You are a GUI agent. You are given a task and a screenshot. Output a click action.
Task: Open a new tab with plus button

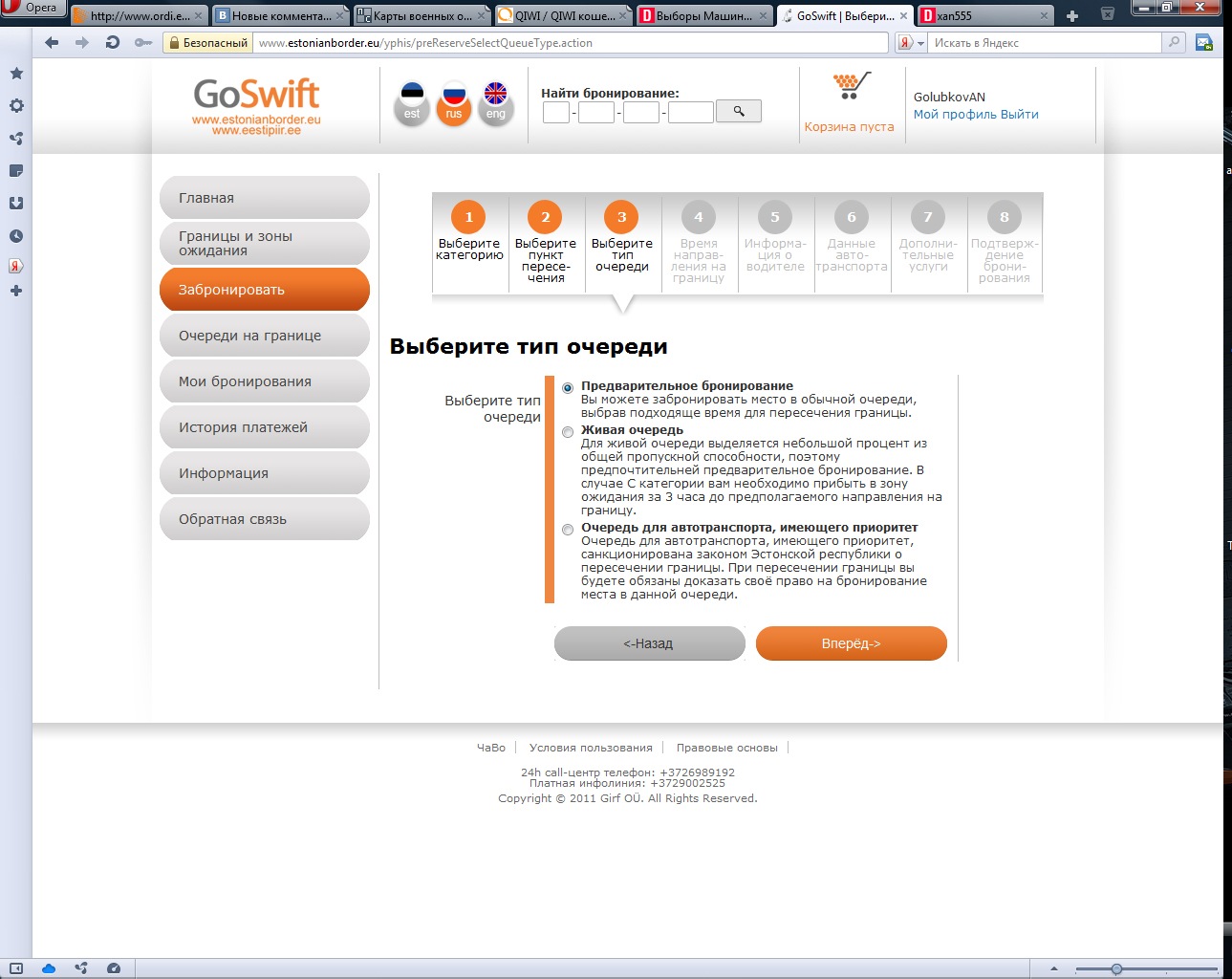(1072, 16)
